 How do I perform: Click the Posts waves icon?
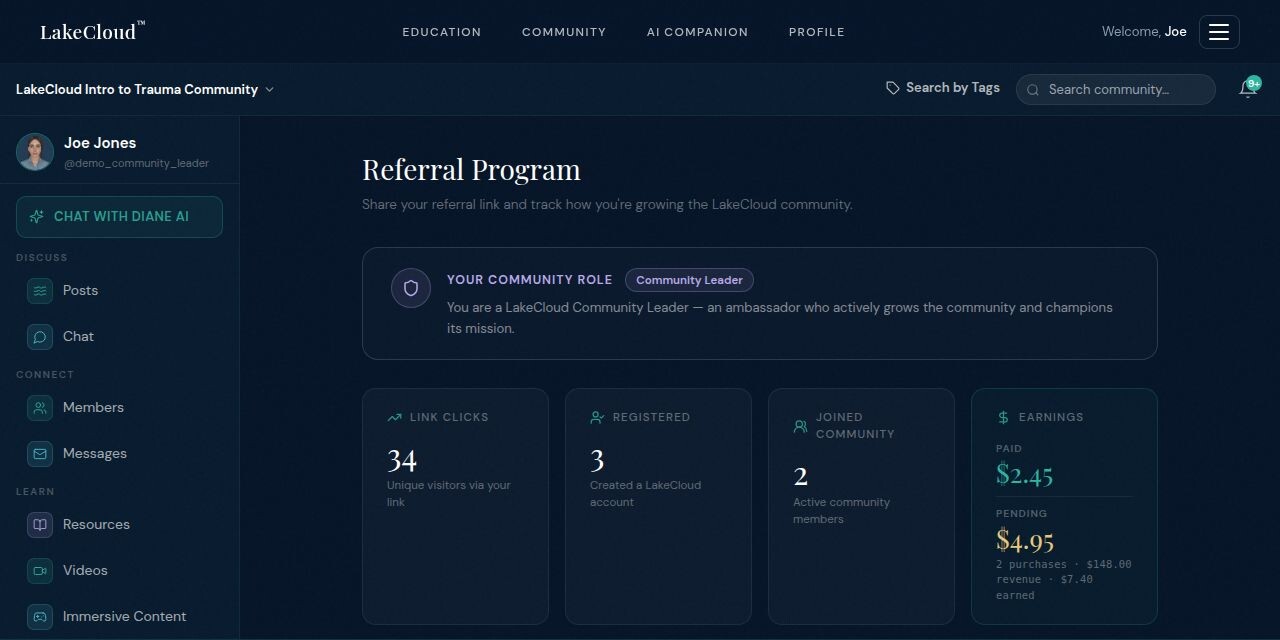point(40,291)
